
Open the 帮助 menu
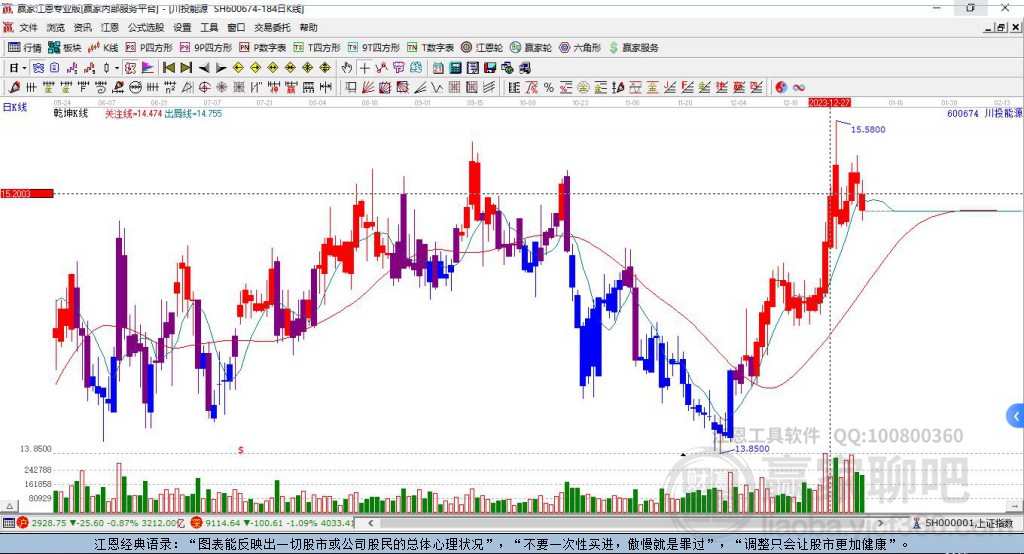click(x=308, y=27)
